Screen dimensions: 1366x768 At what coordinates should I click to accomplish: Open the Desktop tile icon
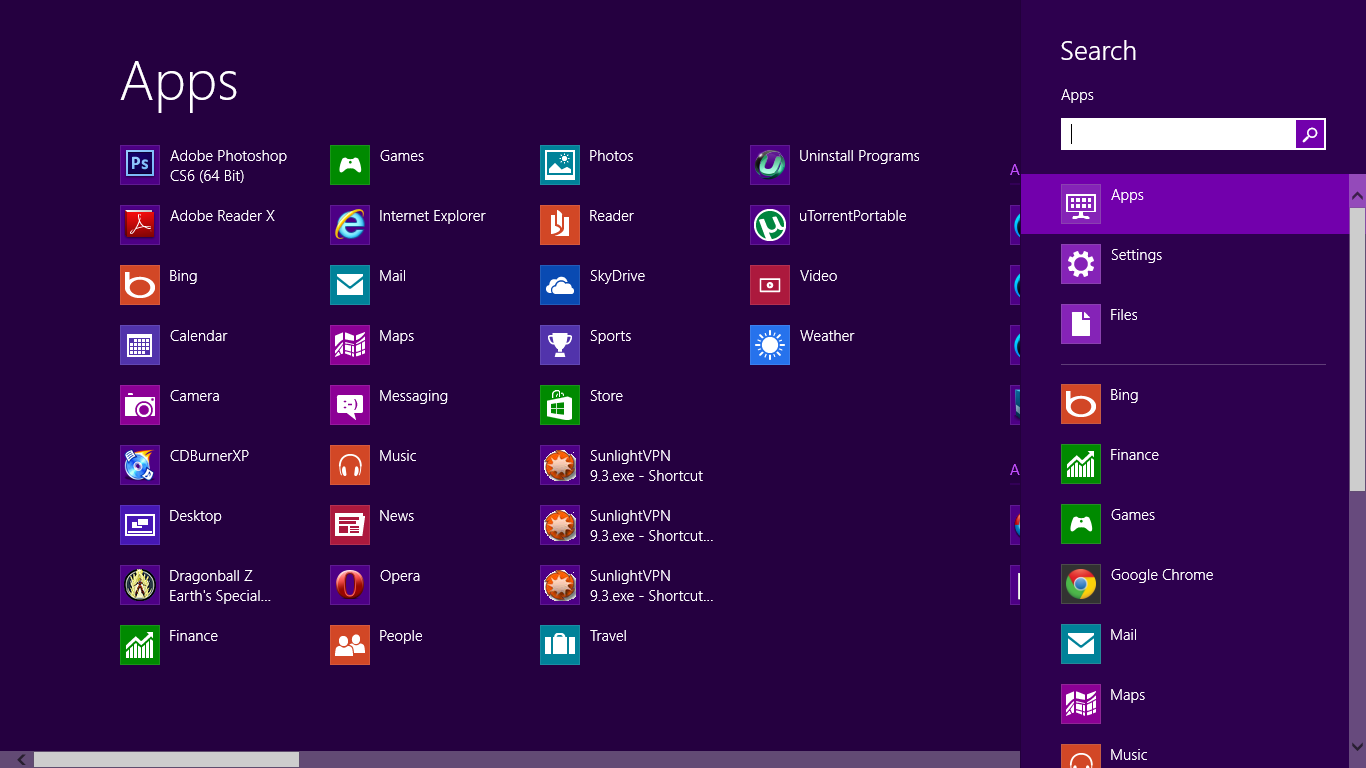click(140, 525)
